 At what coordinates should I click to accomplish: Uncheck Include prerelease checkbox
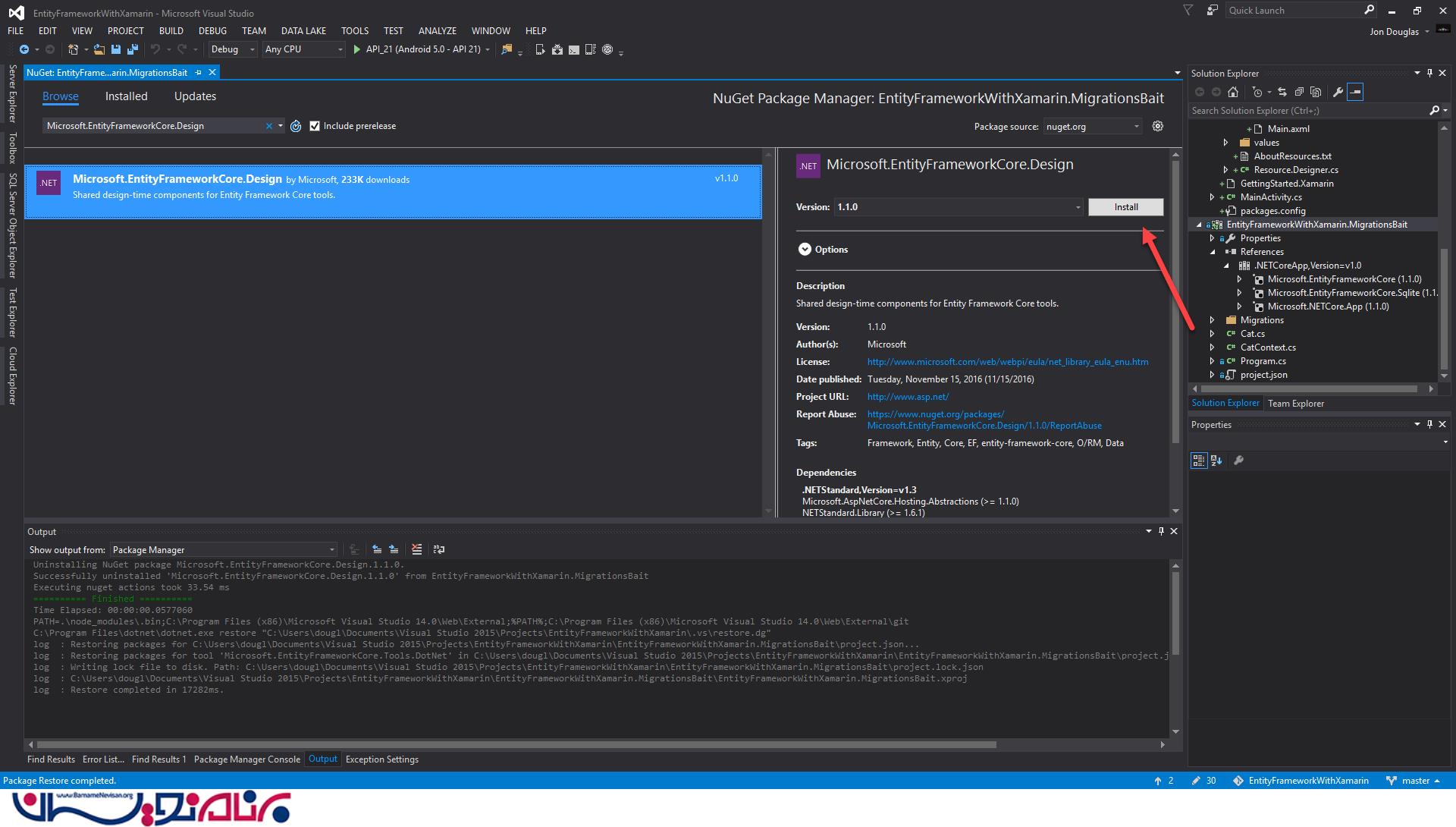click(315, 126)
